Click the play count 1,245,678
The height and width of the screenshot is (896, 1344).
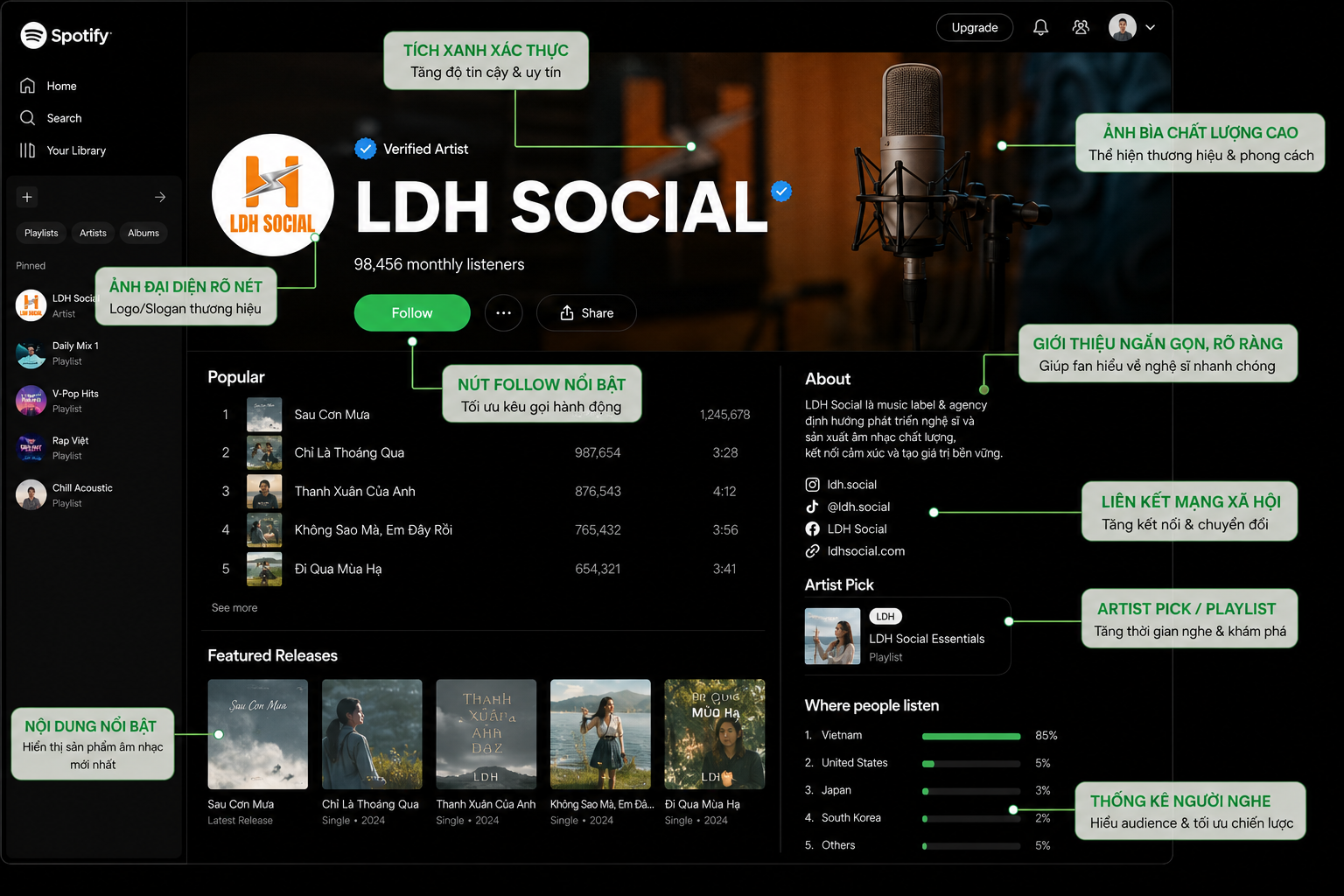point(725,415)
